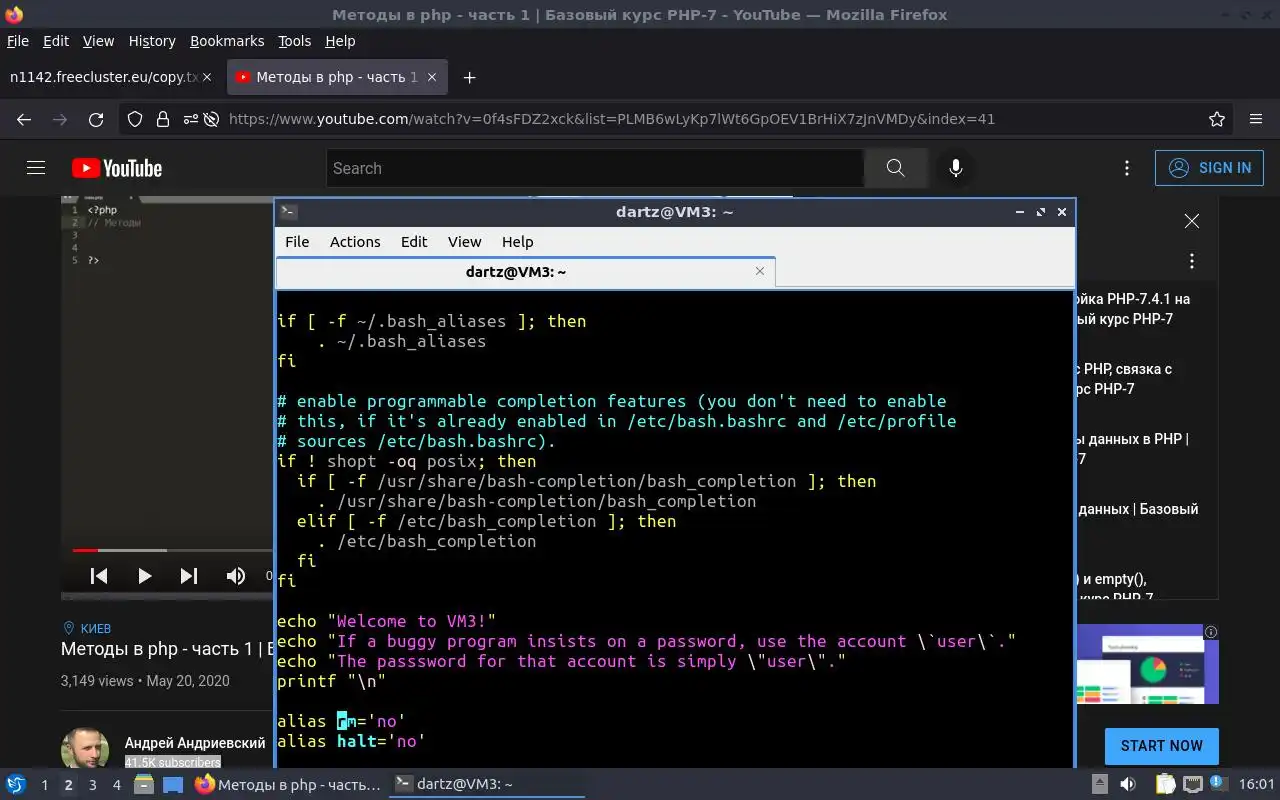Click inside the YouTube search field
Screen dimensions: 1280x800
595,168
